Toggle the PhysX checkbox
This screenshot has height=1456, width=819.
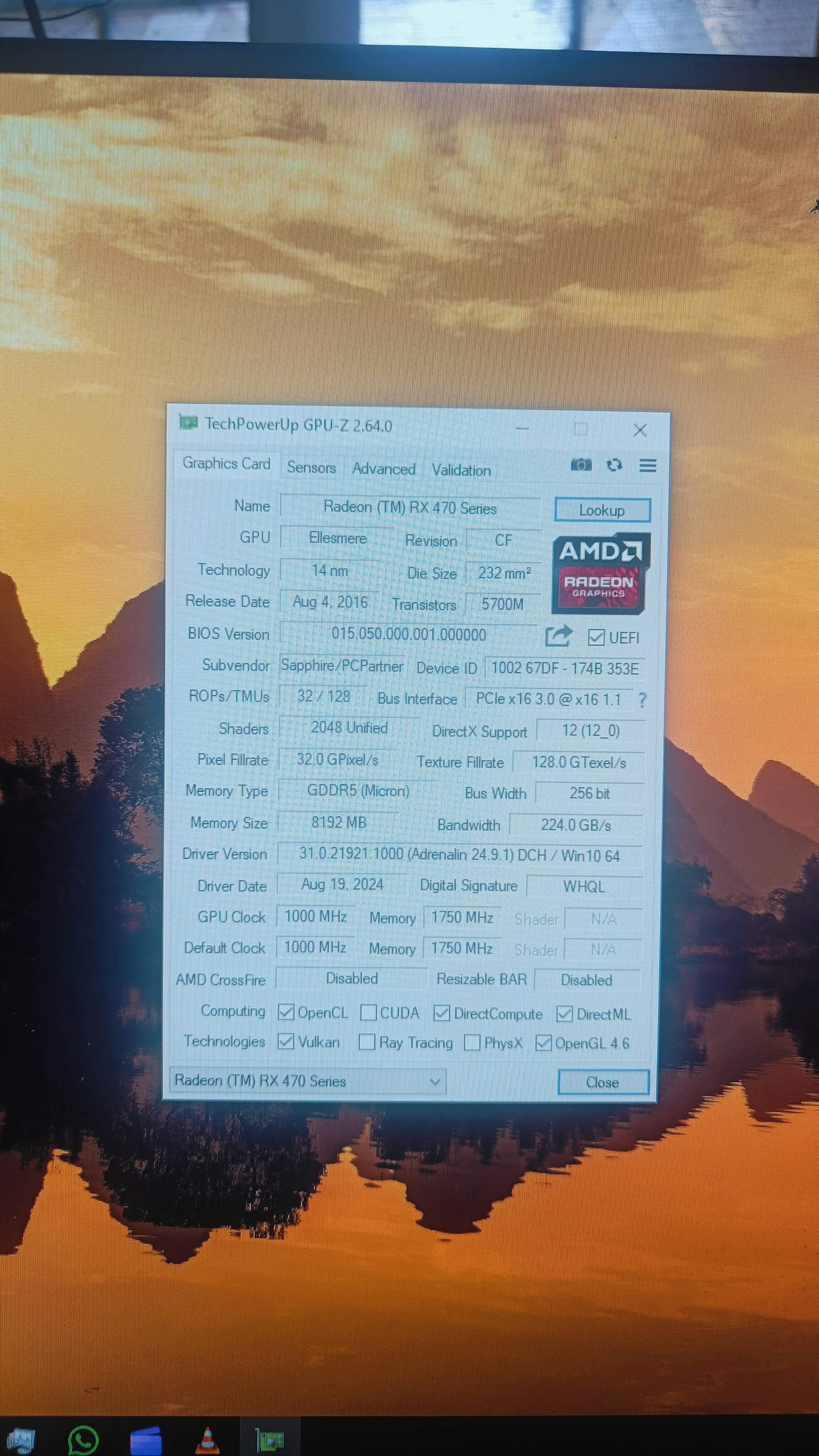(471, 1042)
